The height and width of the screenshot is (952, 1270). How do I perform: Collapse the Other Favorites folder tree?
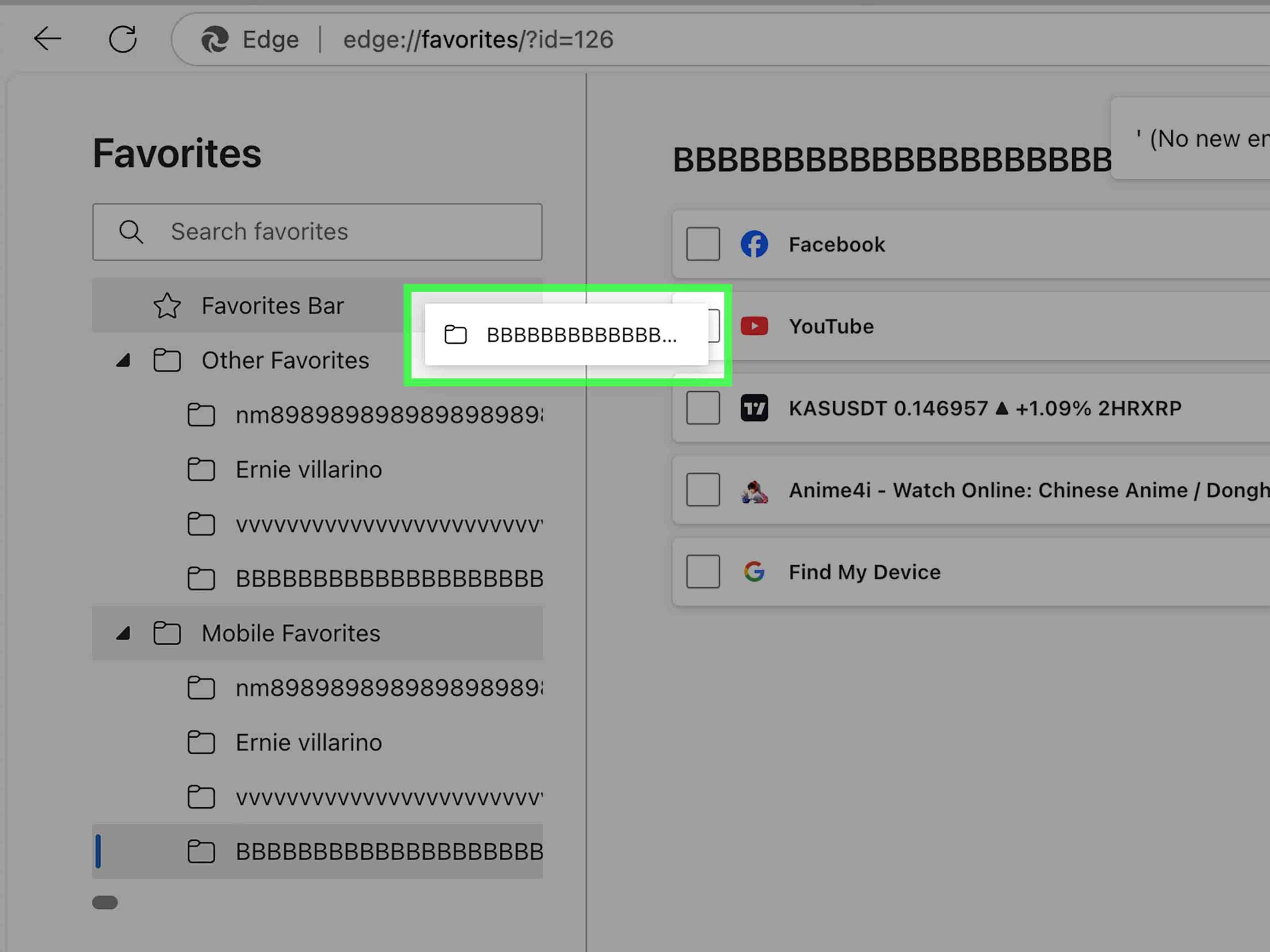123,361
